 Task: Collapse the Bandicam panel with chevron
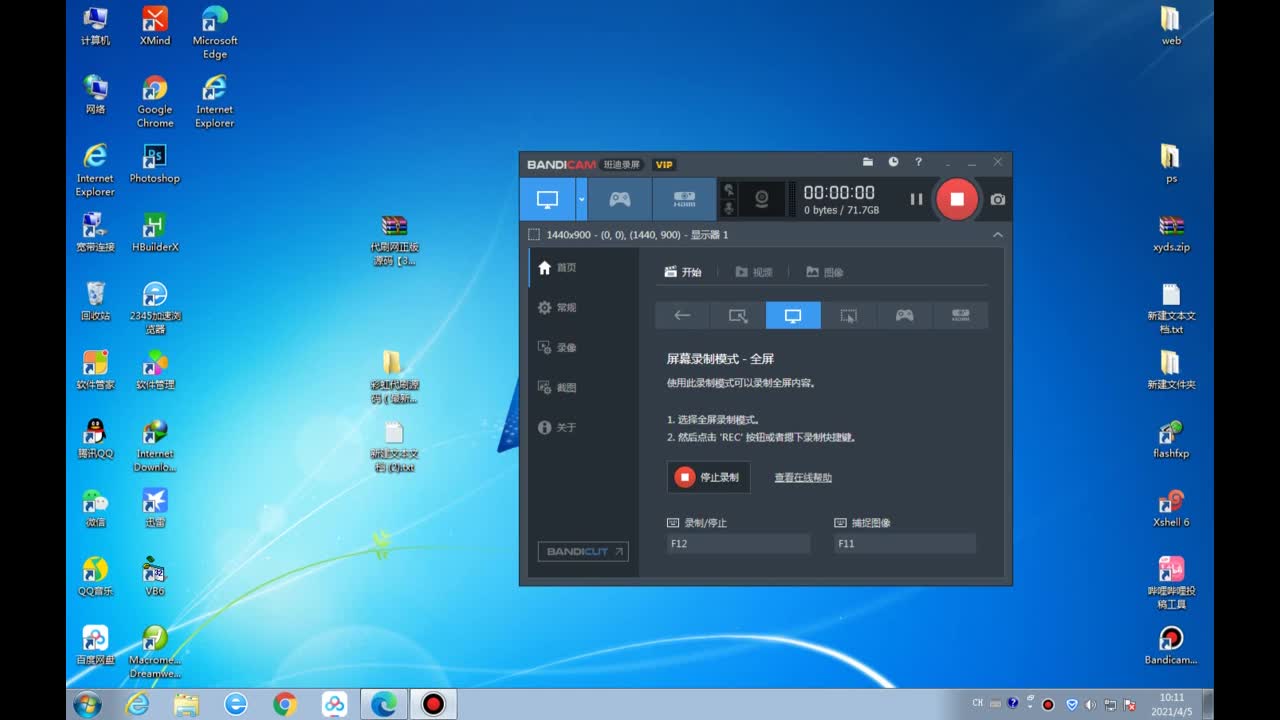[997, 235]
